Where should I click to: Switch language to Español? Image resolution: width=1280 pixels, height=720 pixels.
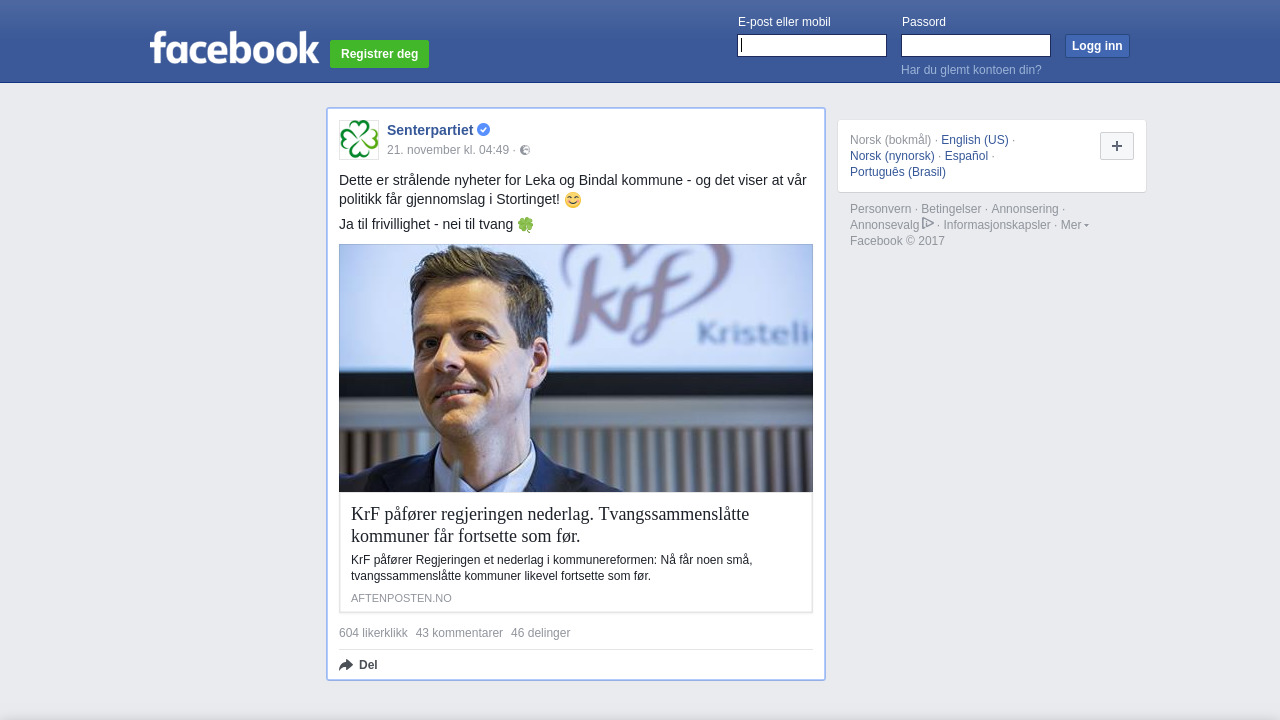966,156
